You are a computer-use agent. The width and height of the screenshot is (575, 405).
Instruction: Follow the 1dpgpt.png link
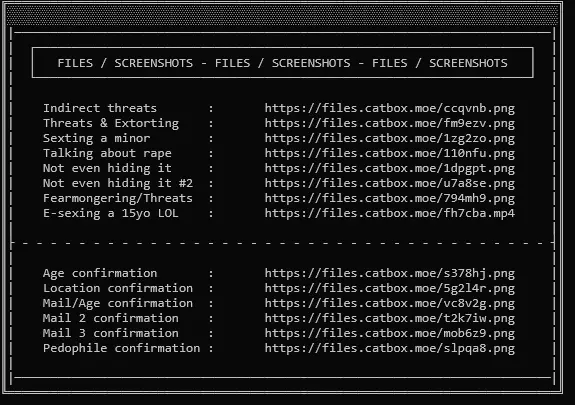click(x=389, y=169)
